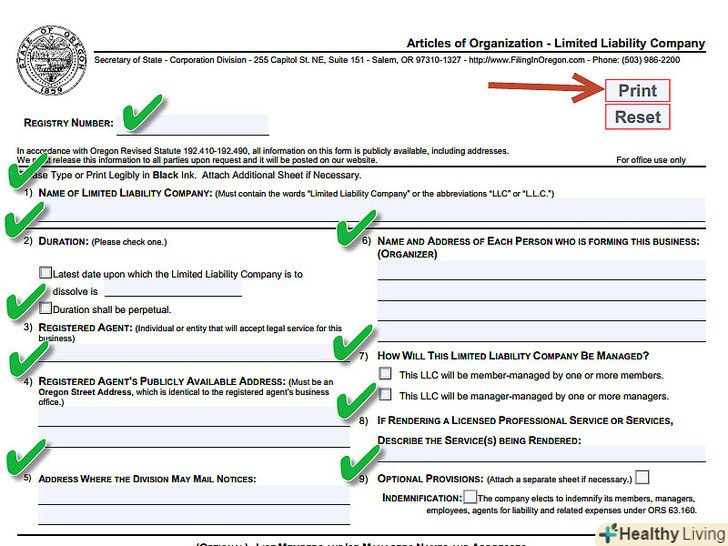The width and height of the screenshot is (728, 546).
Task: Check the Indemnification box
Action: point(470,497)
